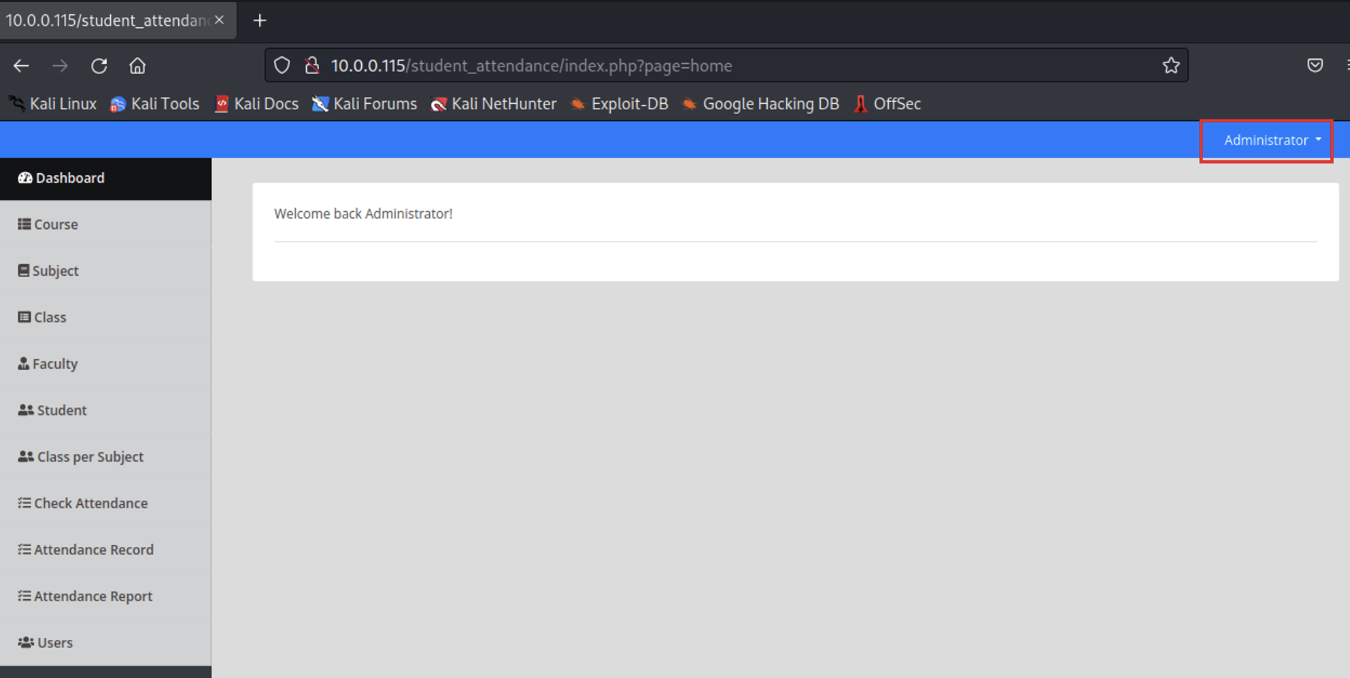
Task: Open the Course sidebar page
Action: tap(55, 224)
